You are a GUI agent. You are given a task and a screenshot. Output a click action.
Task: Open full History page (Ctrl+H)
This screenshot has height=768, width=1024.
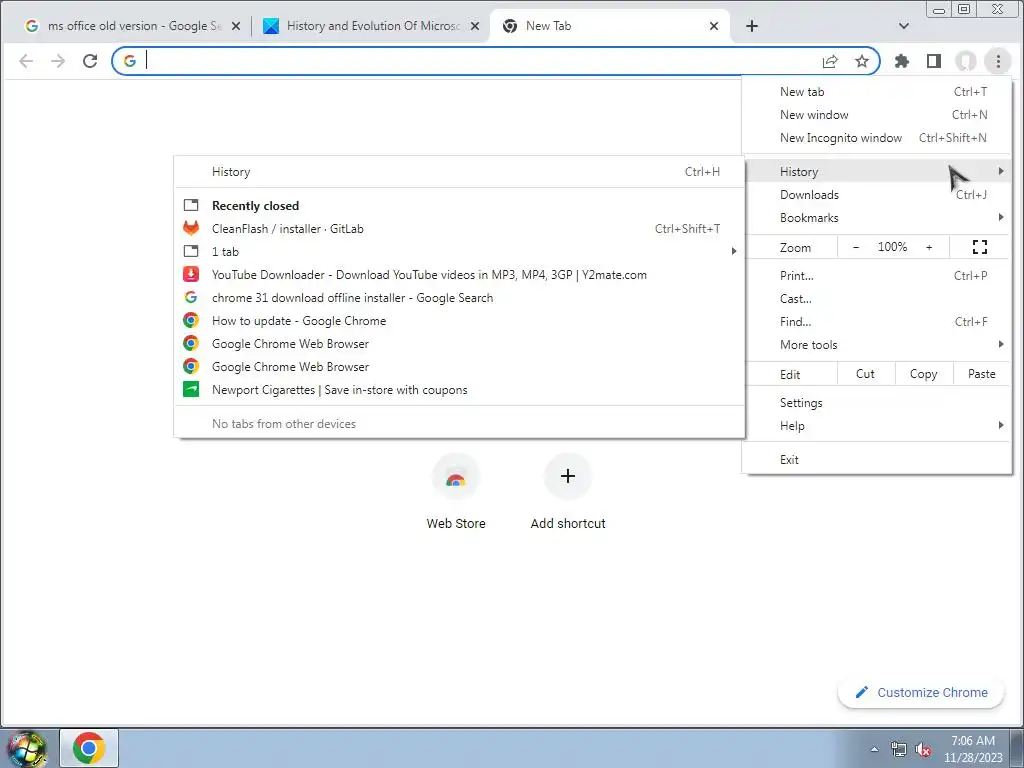(459, 172)
